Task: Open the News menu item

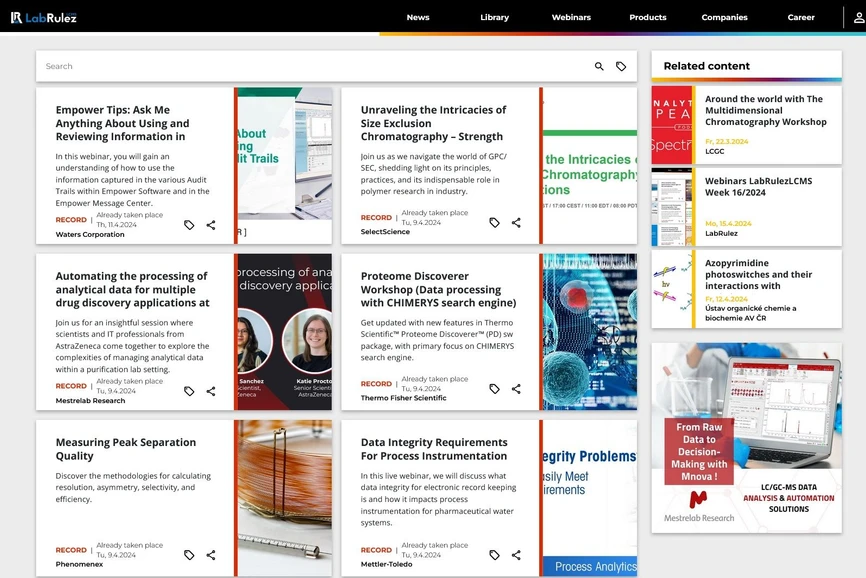Action: pyautogui.click(x=418, y=17)
